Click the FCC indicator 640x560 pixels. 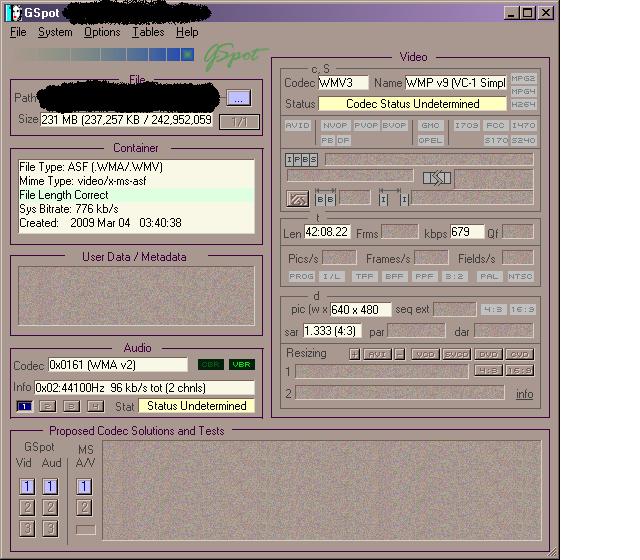point(495,125)
